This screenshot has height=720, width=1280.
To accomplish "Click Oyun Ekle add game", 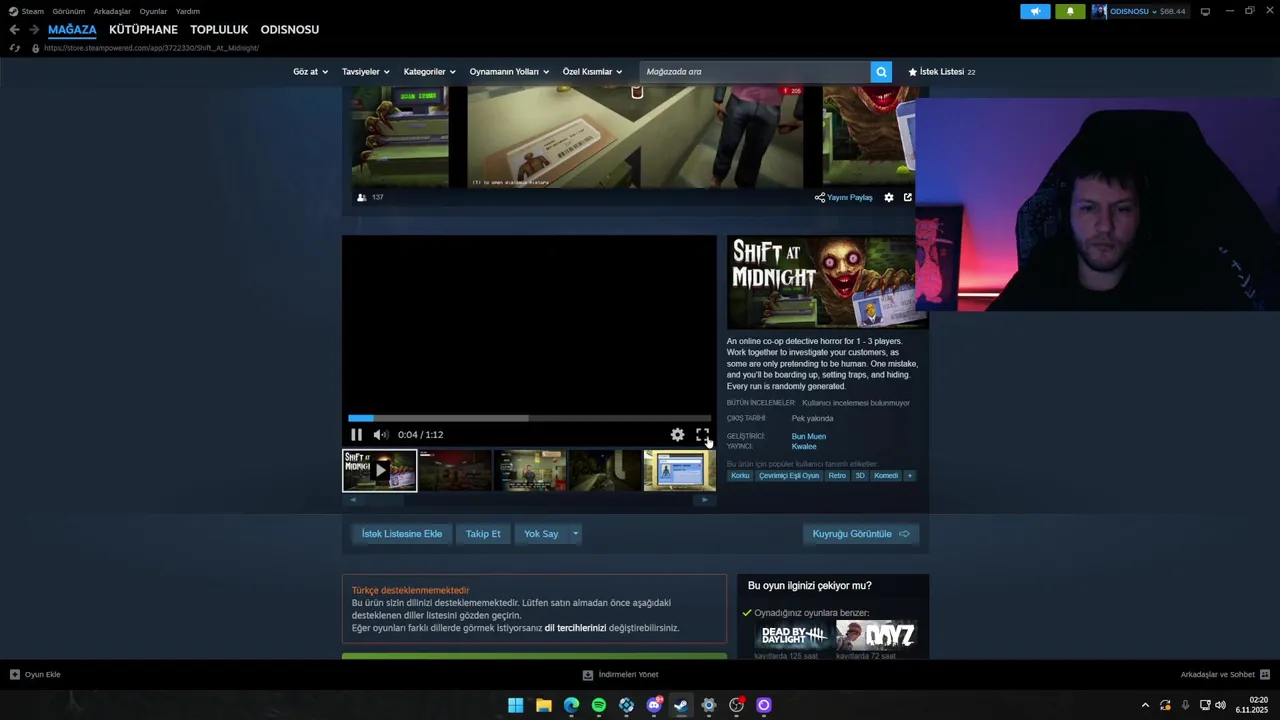I will coord(35,675).
